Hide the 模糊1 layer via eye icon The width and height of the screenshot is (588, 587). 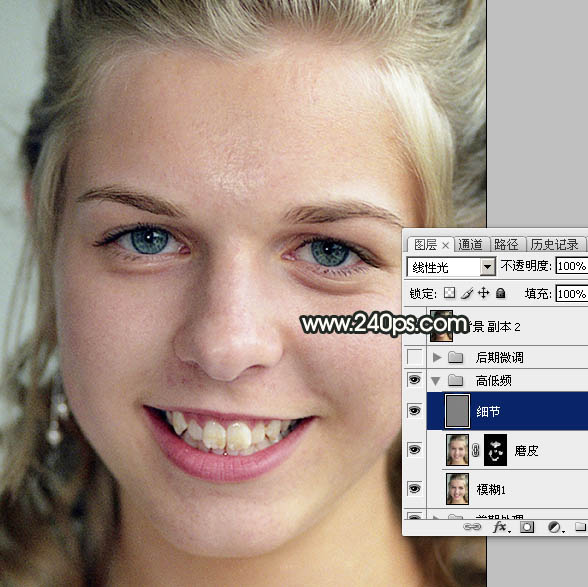pyautogui.click(x=415, y=488)
